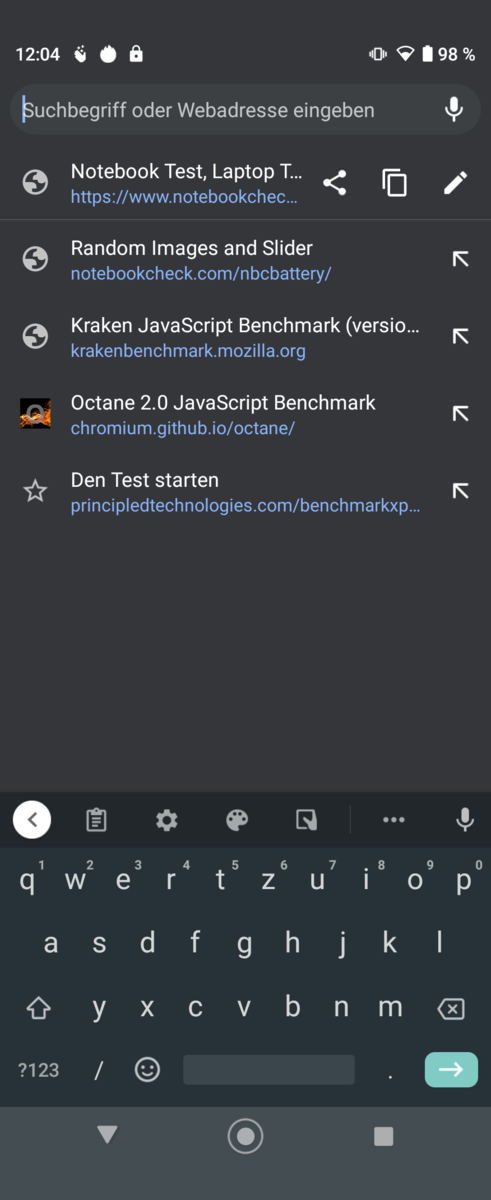Insert Den Test starten suggestion arrow

tap(460, 491)
